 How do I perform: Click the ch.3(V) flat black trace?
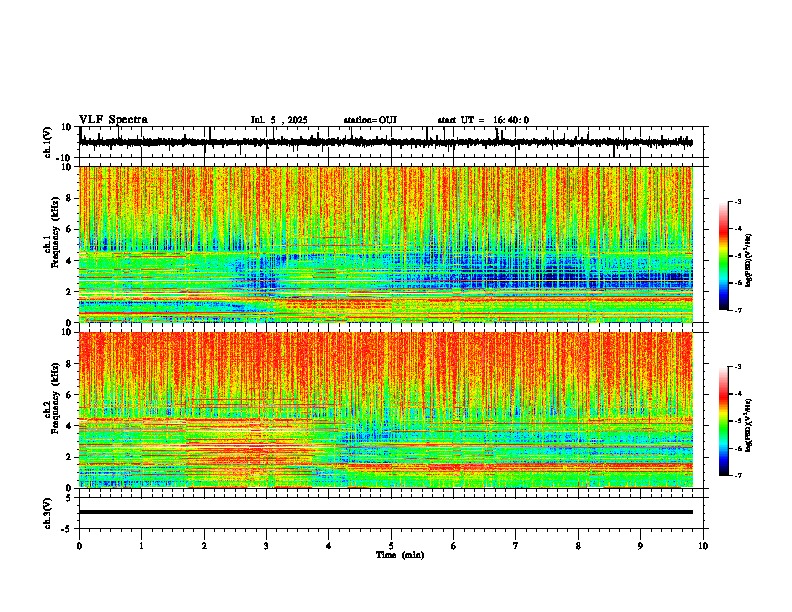(x=386, y=512)
